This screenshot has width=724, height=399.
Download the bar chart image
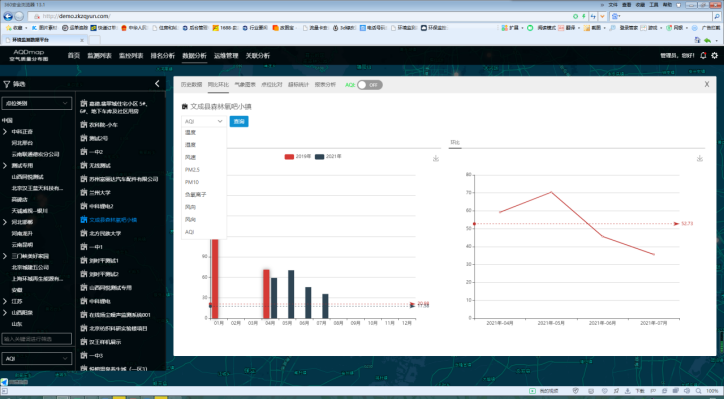[435, 158]
